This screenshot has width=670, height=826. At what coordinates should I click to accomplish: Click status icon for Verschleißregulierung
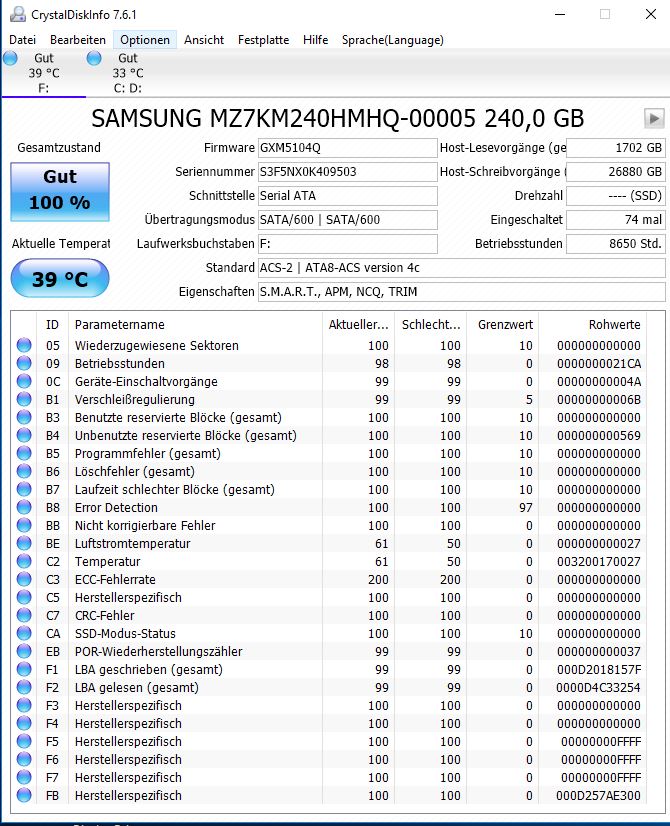coord(24,399)
